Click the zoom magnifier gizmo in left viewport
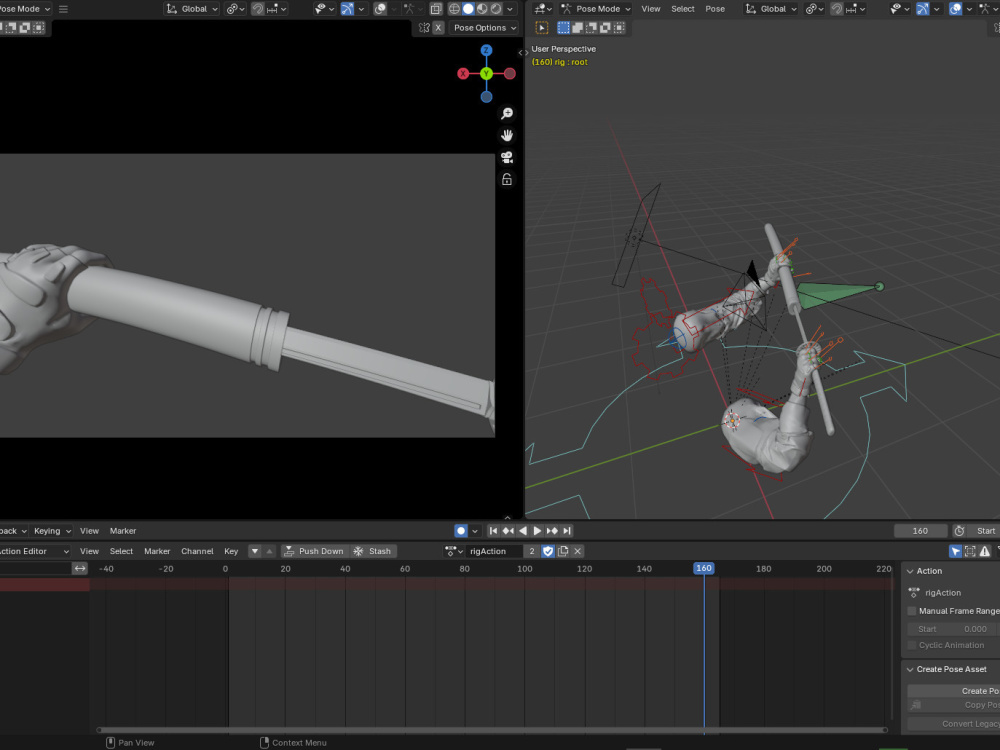 (x=507, y=114)
